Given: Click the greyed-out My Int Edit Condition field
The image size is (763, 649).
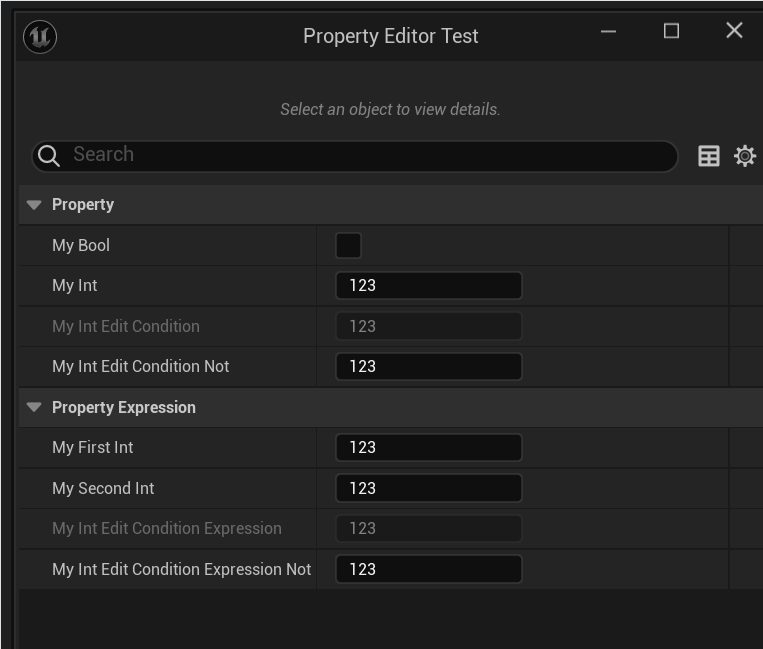Looking at the screenshot, I should [x=428, y=326].
